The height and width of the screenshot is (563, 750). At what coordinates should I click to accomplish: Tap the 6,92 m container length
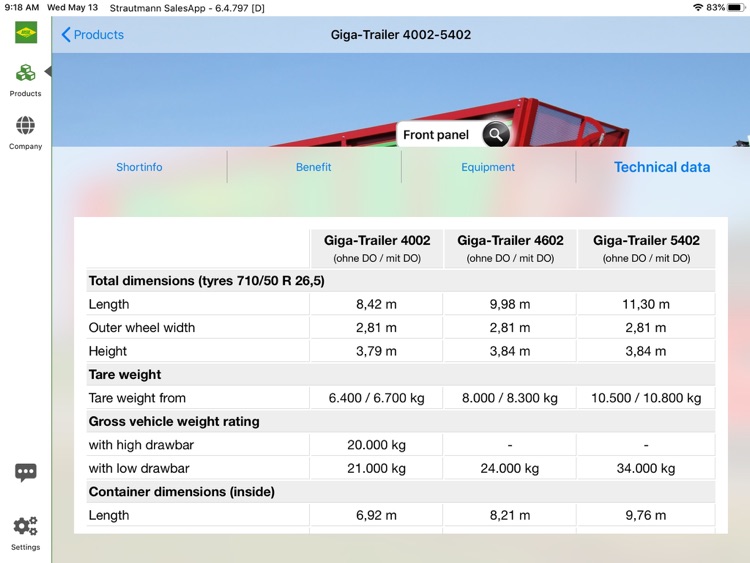point(376,515)
